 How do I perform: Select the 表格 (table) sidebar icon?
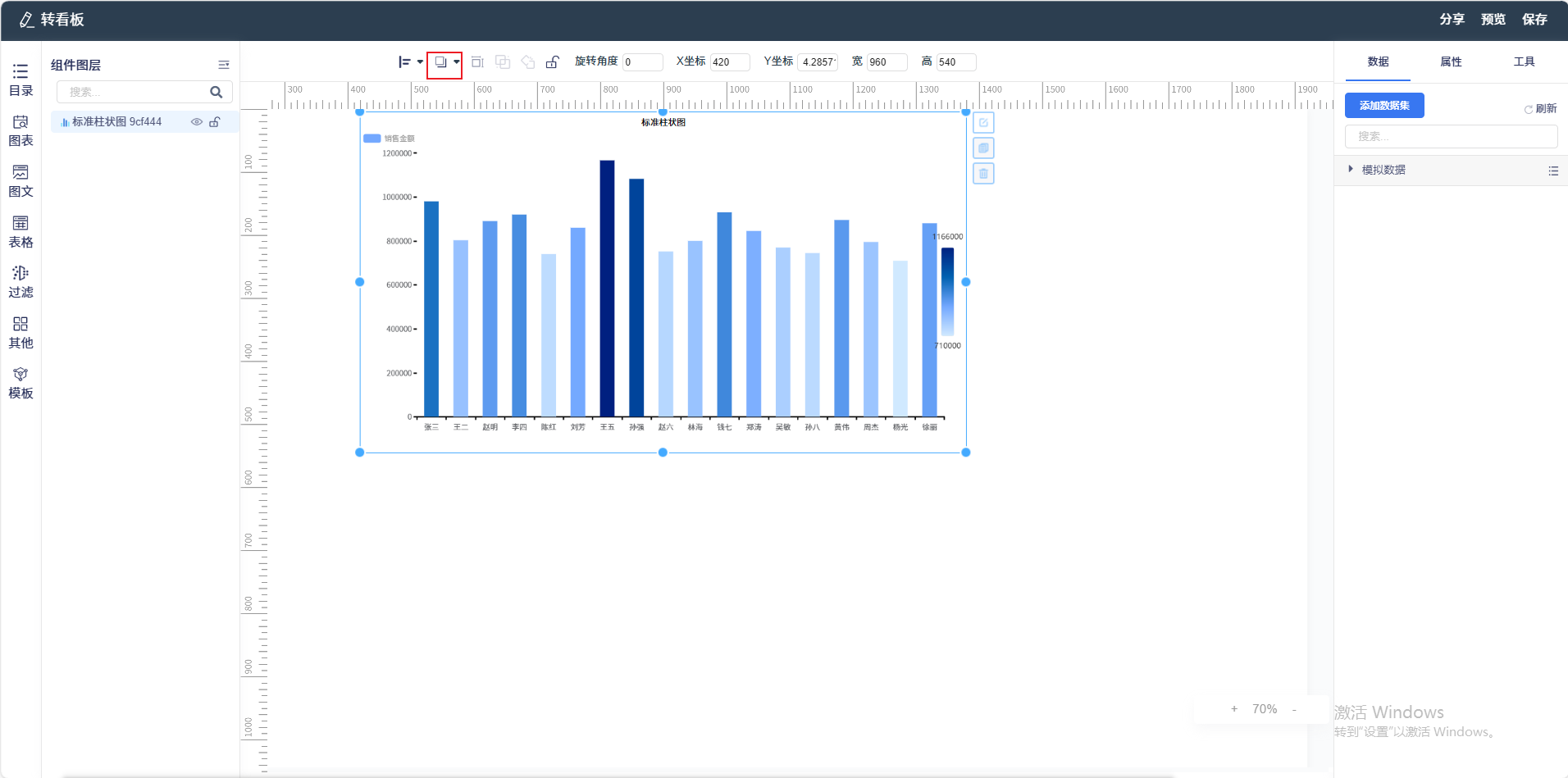pos(21,231)
